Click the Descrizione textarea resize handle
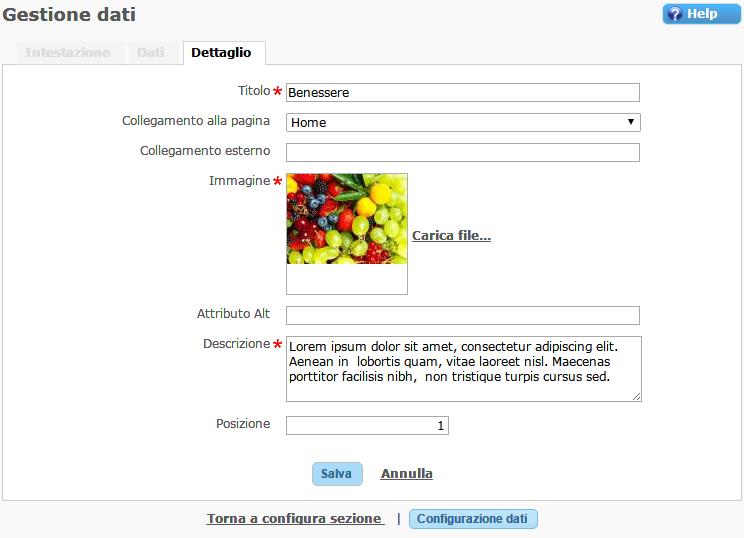The width and height of the screenshot is (744, 538). [636, 396]
